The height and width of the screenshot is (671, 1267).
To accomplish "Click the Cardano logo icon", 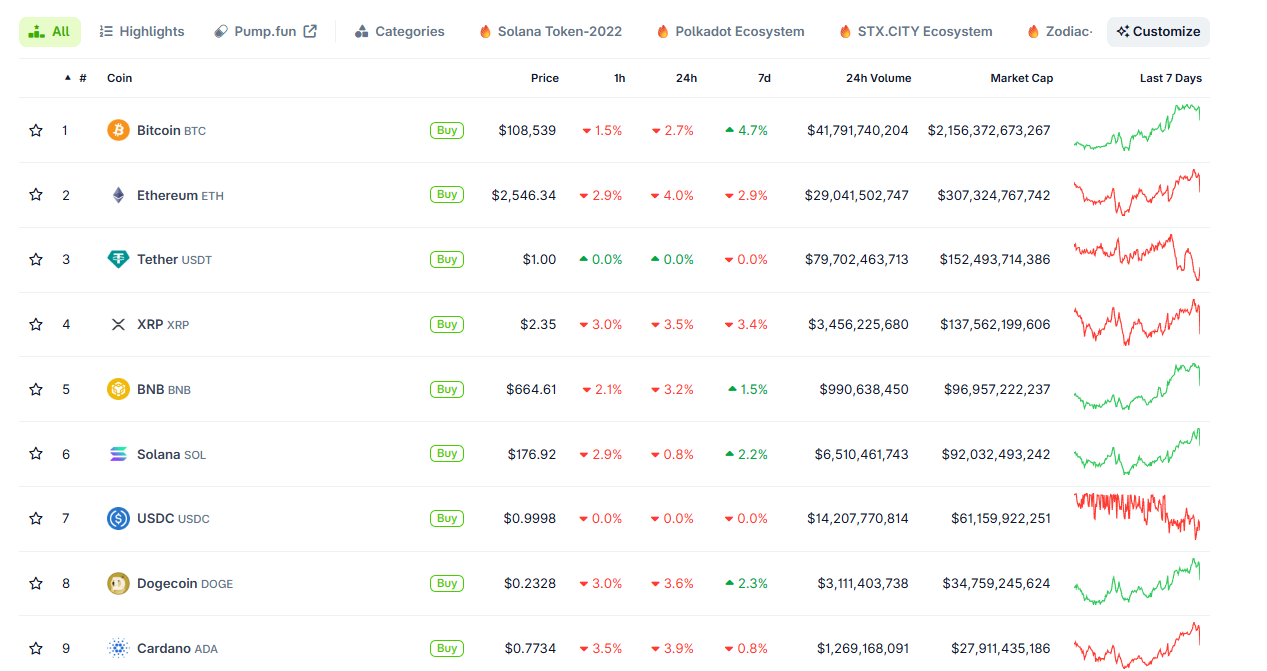I will tap(118, 648).
